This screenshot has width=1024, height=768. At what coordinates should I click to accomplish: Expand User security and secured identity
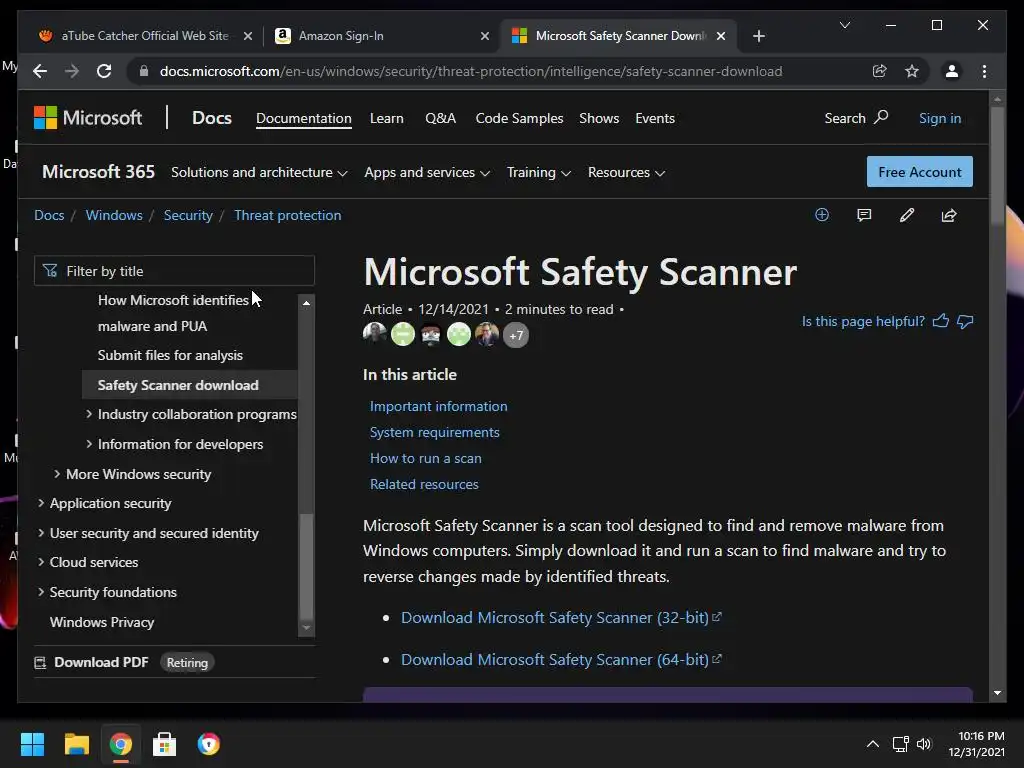41,533
